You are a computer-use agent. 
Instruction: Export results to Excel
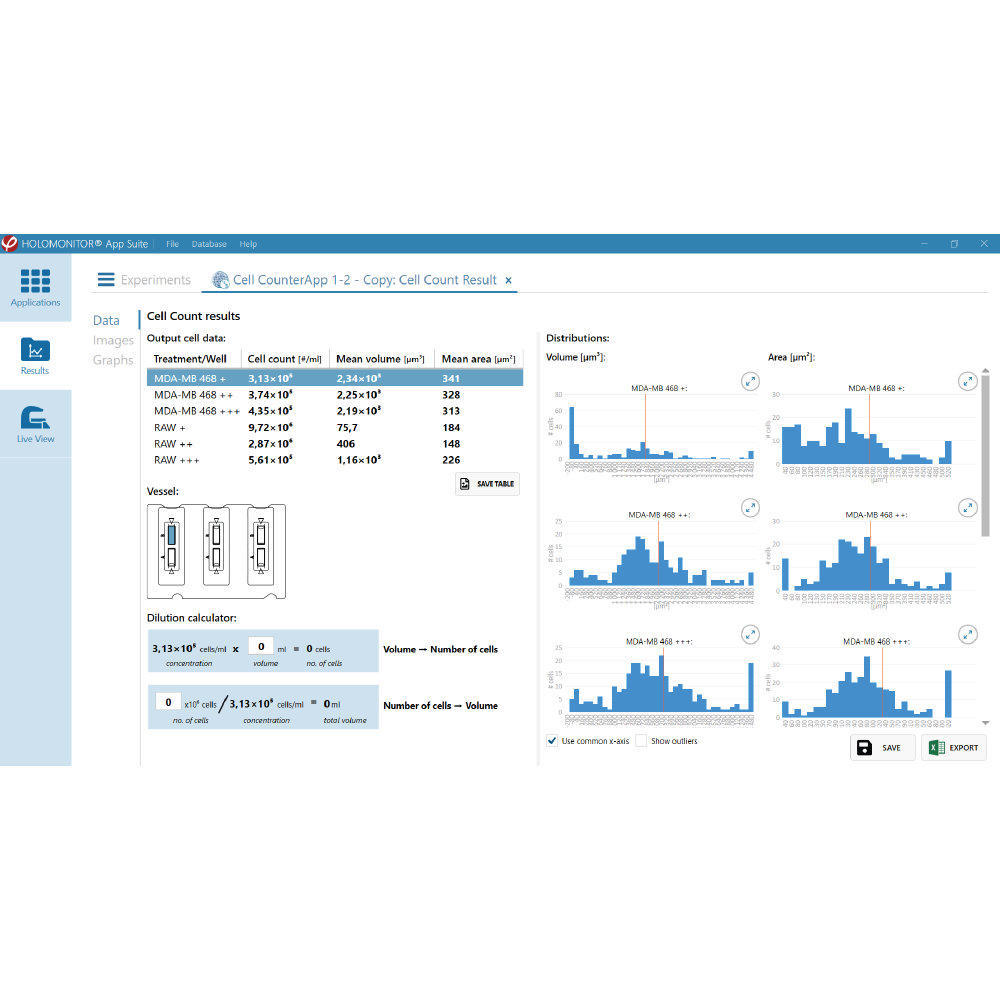pyautogui.click(x=953, y=748)
